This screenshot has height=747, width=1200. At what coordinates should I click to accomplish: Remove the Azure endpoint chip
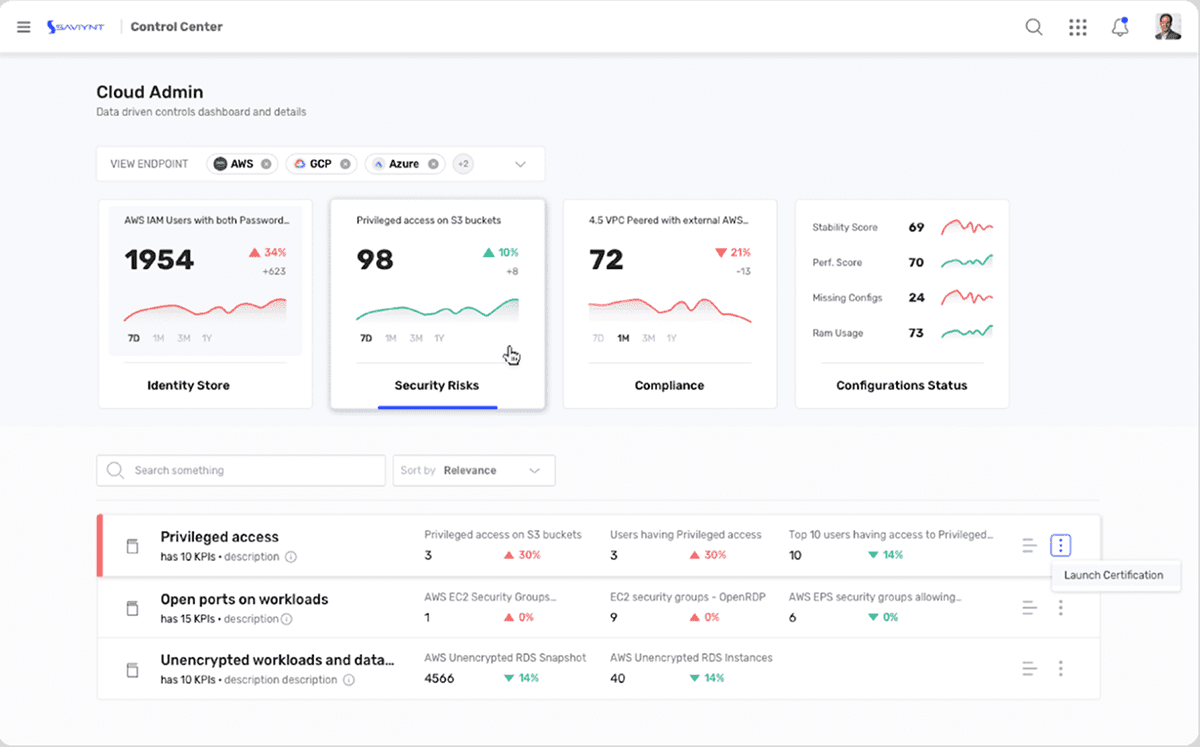(x=433, y=164)
